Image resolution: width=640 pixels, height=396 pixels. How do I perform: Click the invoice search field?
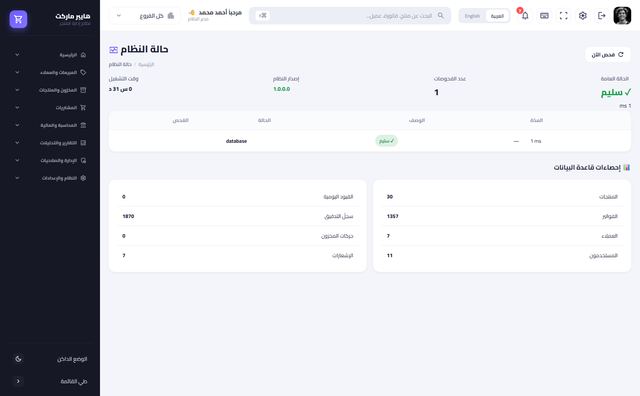350,16
